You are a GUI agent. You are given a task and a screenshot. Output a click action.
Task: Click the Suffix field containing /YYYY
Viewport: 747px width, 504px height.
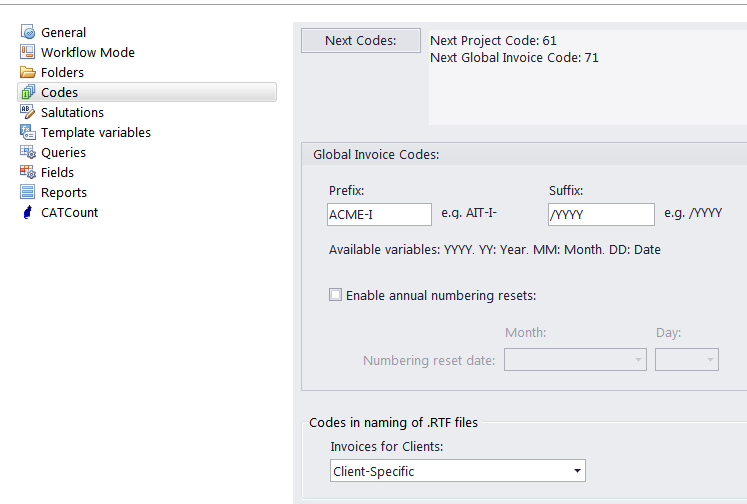tap(601, 214)
